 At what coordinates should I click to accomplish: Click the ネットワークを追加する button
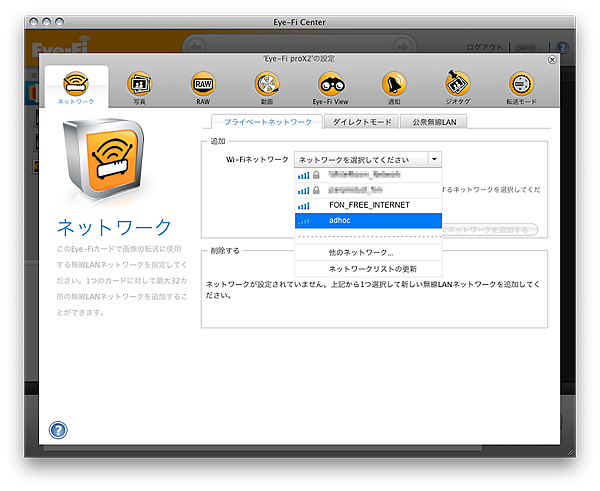pyautogui.click(x=490, y=230)
